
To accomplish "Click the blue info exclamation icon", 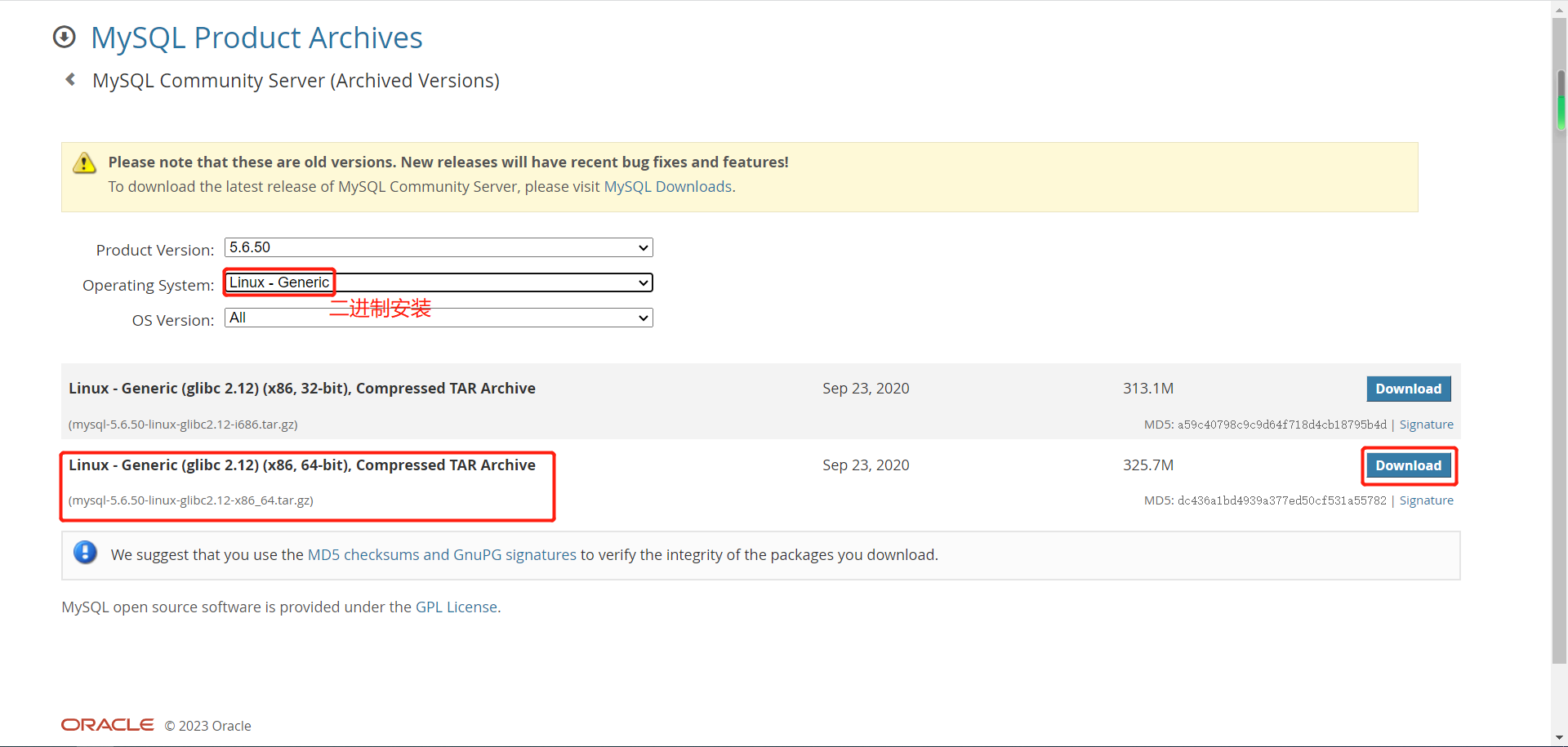I will (85, 553).
